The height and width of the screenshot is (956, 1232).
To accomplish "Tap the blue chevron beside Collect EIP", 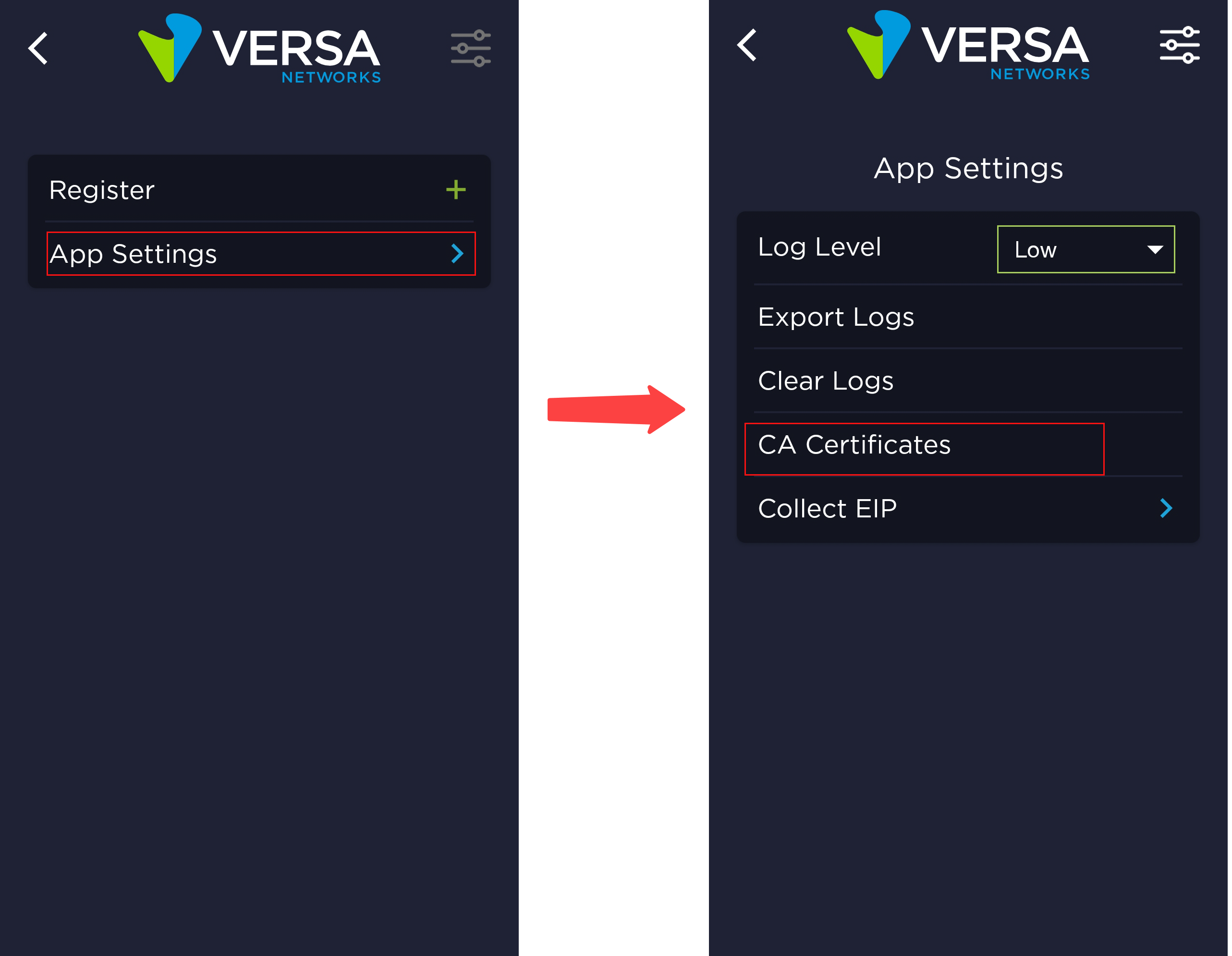I will [x=1165, y=508].
